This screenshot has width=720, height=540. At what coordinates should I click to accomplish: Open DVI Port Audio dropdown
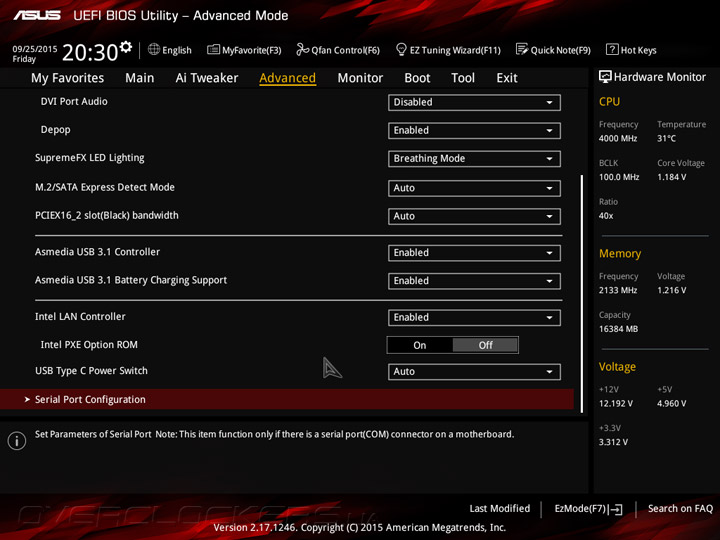pyautogui.click(x=474, y=102)
